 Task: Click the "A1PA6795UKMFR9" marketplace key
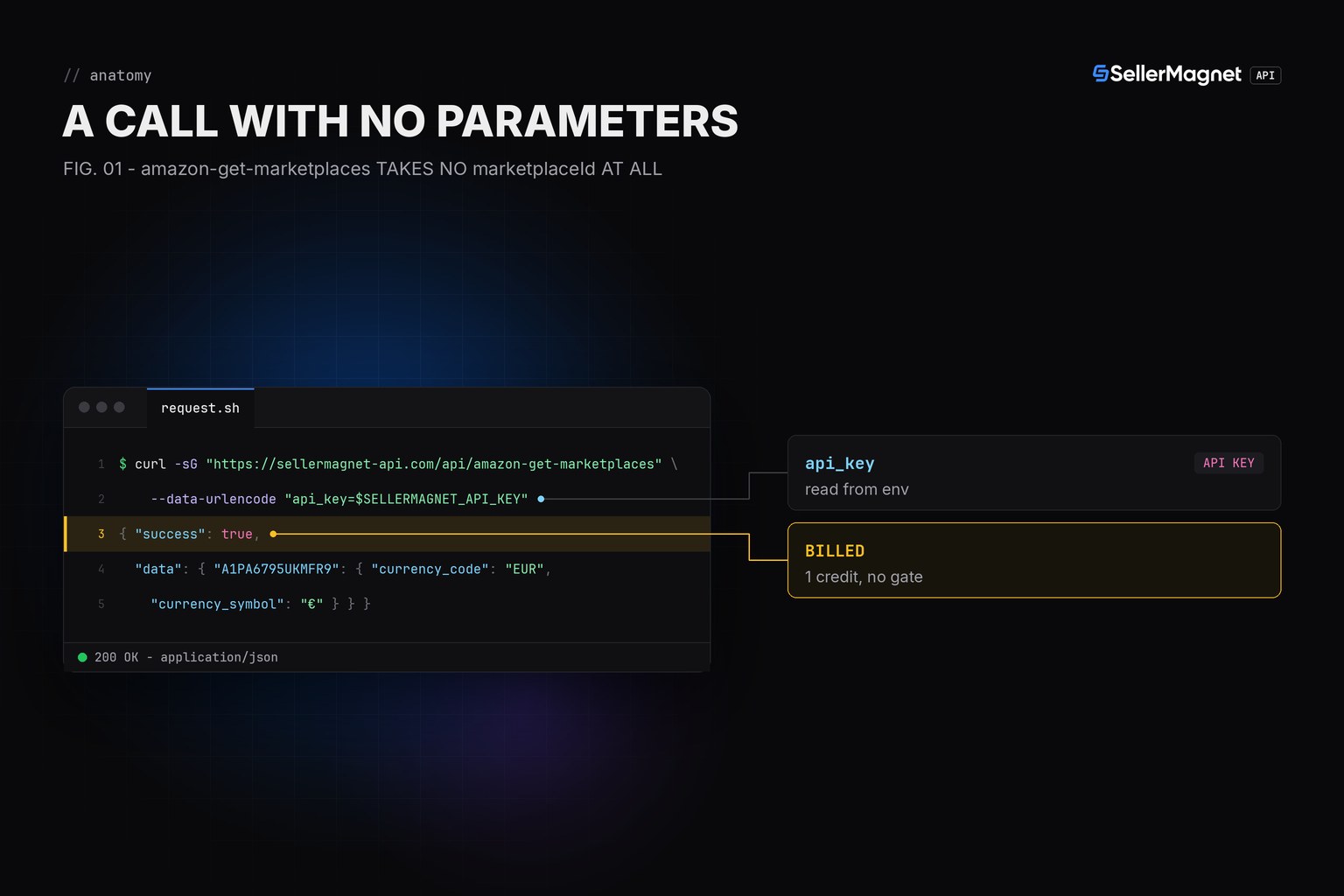click(x=276, y=569)
